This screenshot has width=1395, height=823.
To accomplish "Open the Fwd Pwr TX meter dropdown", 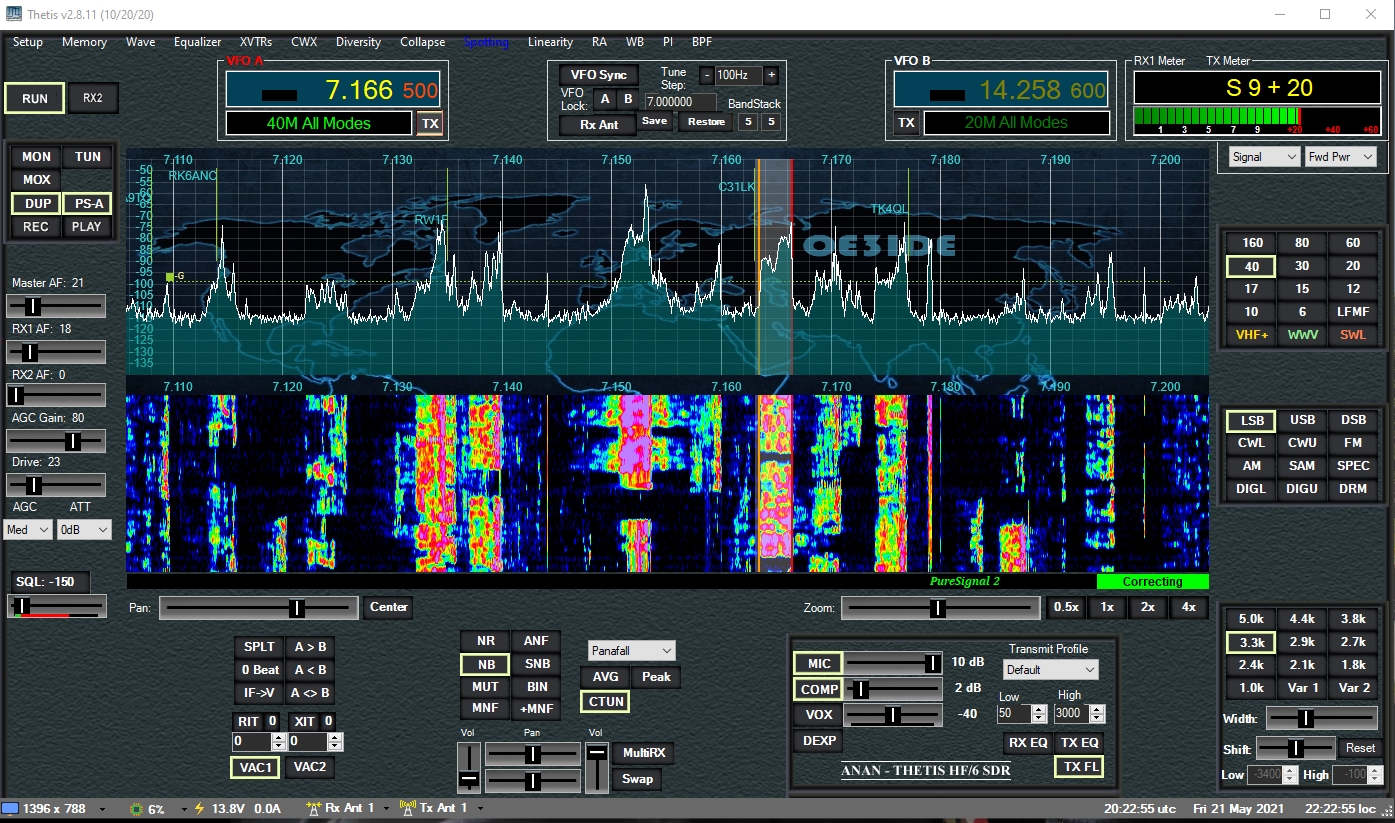I will pos(1340,157).
